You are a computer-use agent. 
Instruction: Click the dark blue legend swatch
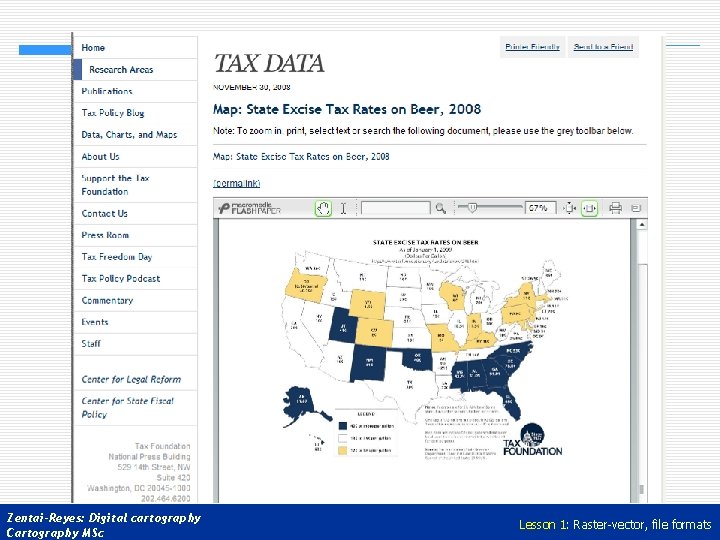click(x=343, y=426)
